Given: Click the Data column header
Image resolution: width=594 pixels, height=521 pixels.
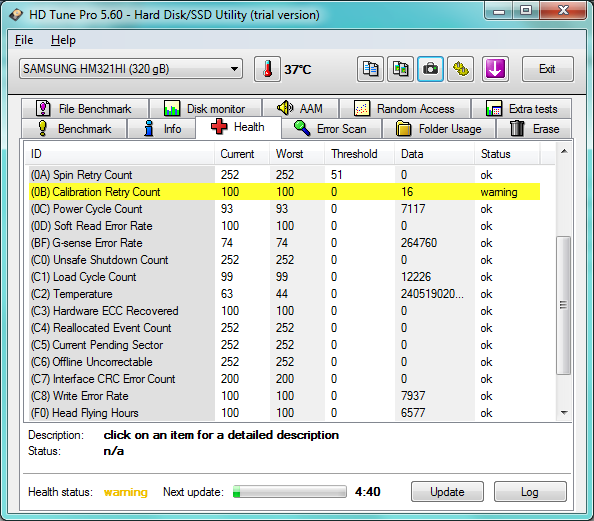Looking at the screenshot, I should pyautogui.click(x=435, y=154).
